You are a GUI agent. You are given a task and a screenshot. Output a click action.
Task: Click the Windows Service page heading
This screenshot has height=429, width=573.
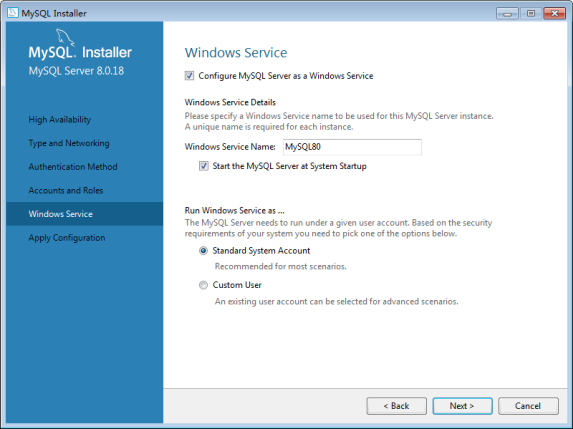point(236,53)
